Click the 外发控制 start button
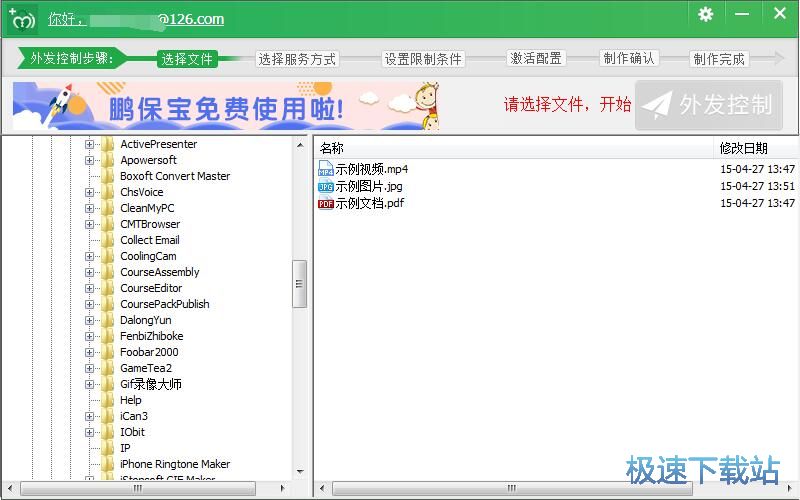 coord(709,105)
